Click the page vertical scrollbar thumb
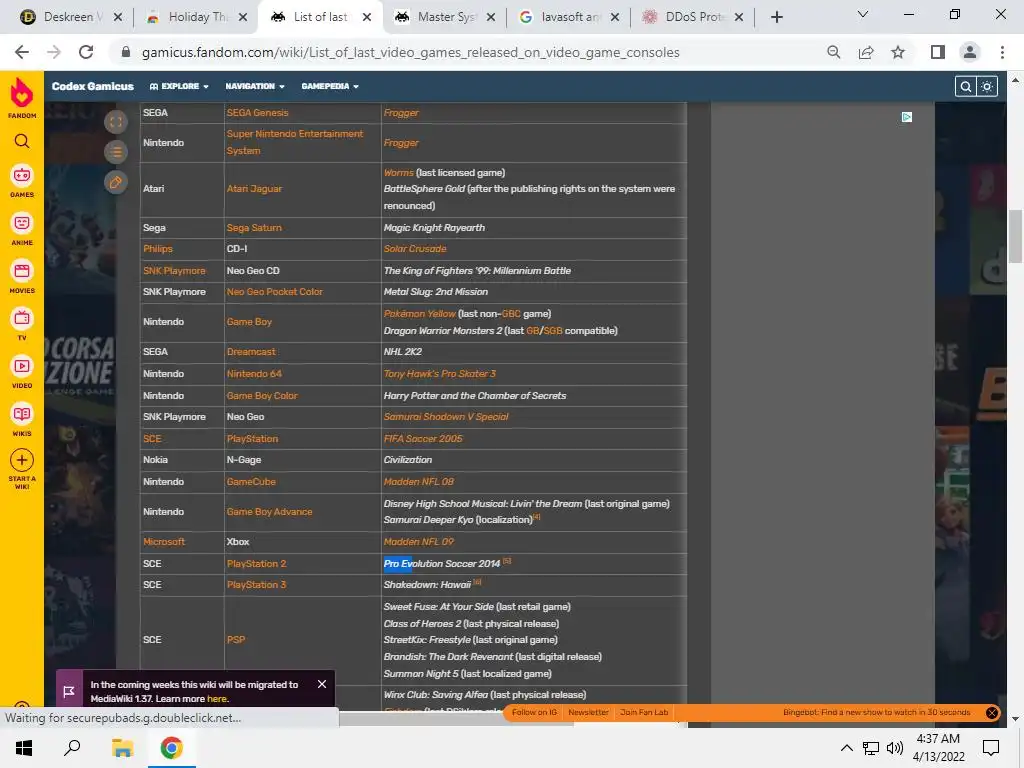 pyautogui.click(x=1015, y=235)
